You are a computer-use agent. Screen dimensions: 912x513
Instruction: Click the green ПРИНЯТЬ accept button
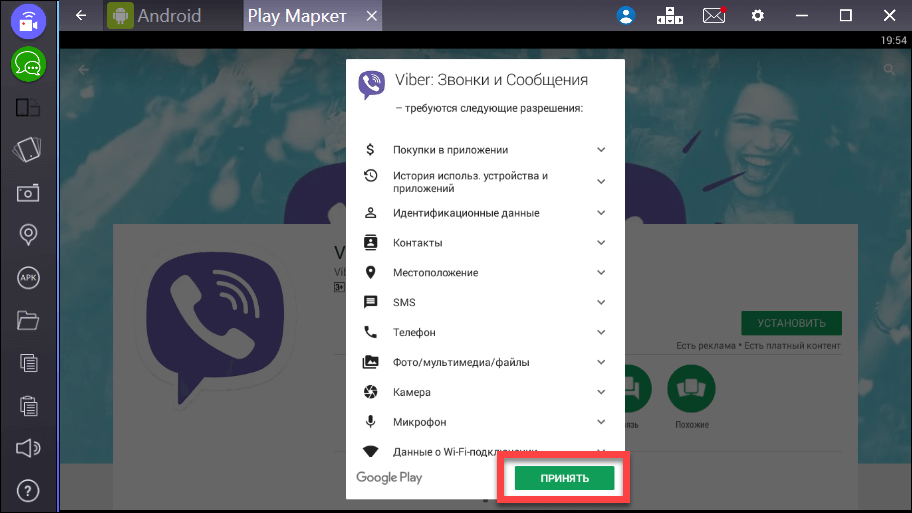(564, 479)
